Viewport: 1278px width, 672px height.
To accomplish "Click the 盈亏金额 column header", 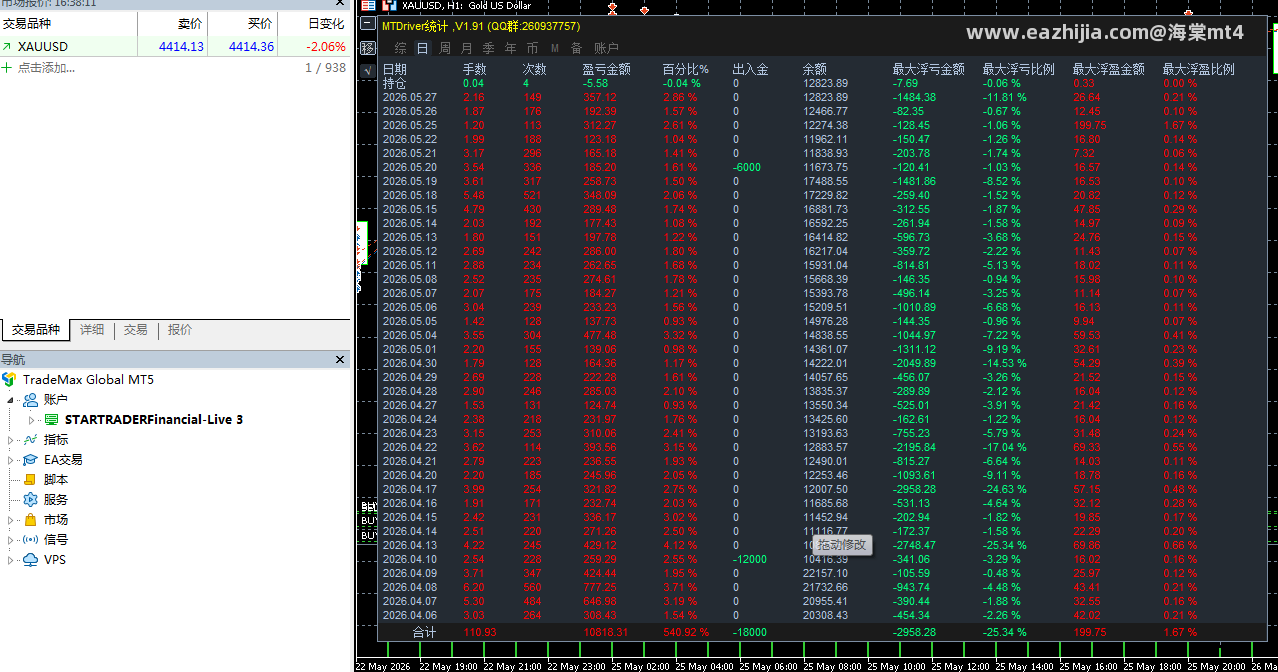I will coord(606,69).
